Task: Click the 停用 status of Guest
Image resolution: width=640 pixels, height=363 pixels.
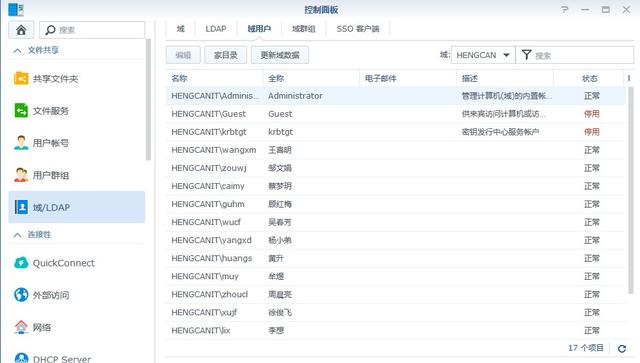Action: (x=591, y=114)
